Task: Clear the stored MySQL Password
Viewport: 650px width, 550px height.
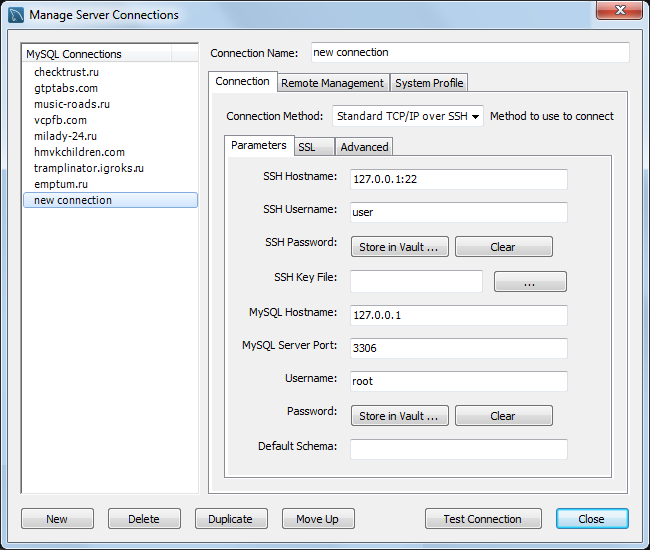Action: [504, 416]
